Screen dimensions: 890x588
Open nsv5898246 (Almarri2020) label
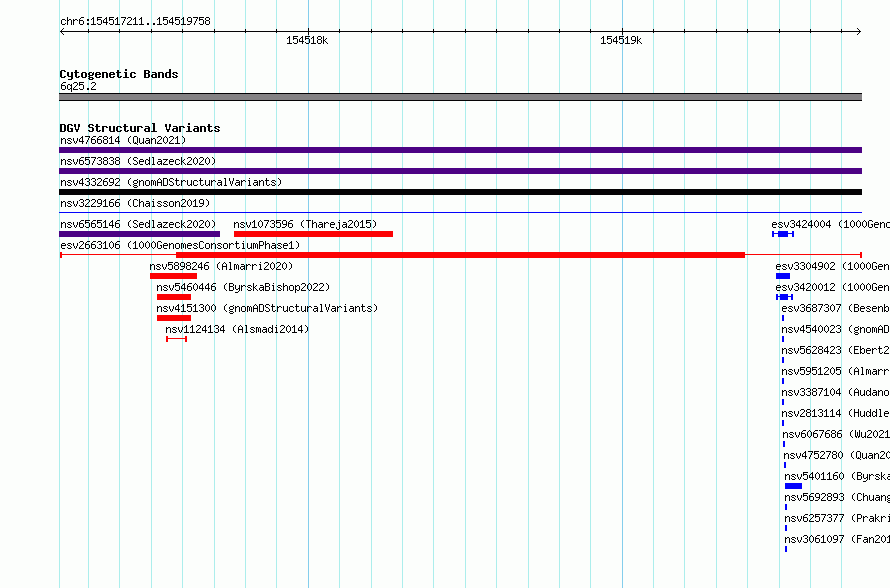(221, 266)
